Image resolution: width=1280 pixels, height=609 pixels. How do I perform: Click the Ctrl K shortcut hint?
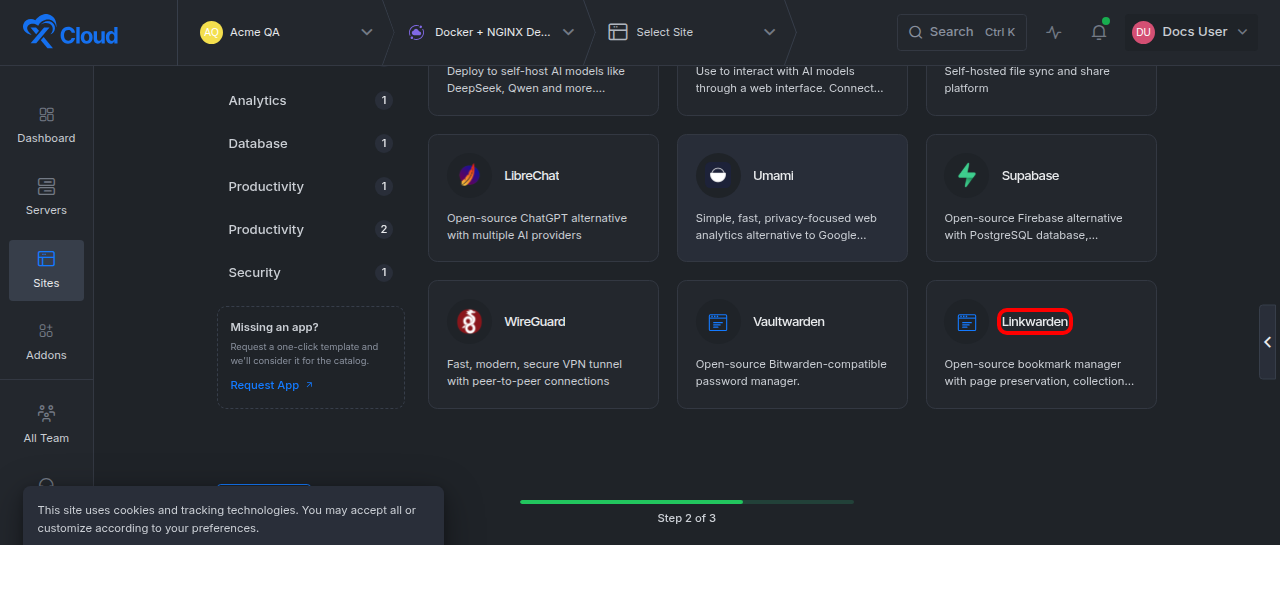[1000, 32]
